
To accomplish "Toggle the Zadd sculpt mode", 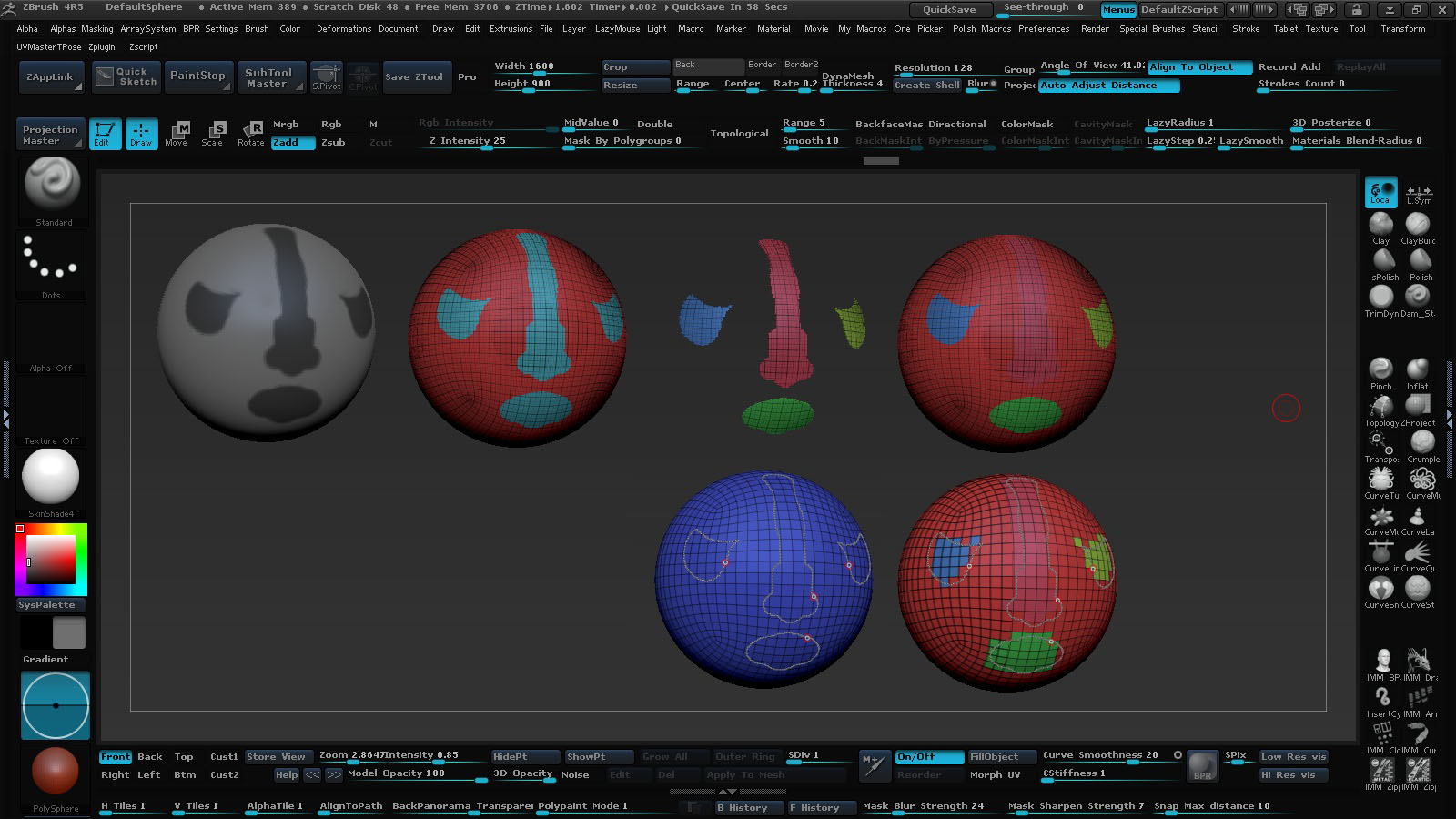I will [x=292, y=142].
